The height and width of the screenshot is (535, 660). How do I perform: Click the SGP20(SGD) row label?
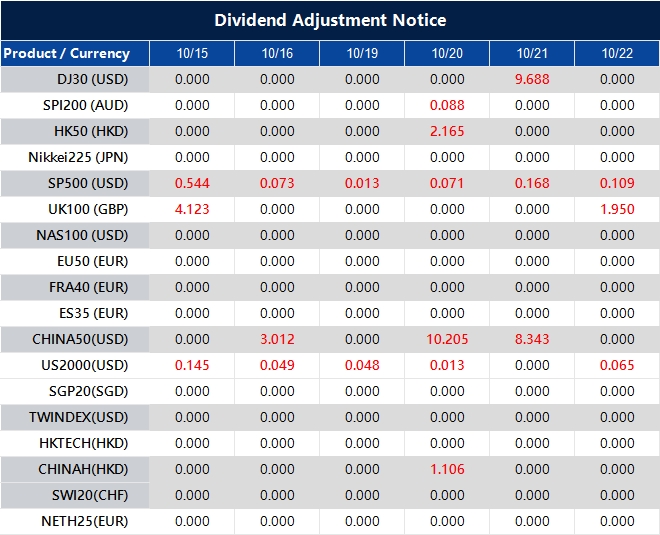click(88, 391)
